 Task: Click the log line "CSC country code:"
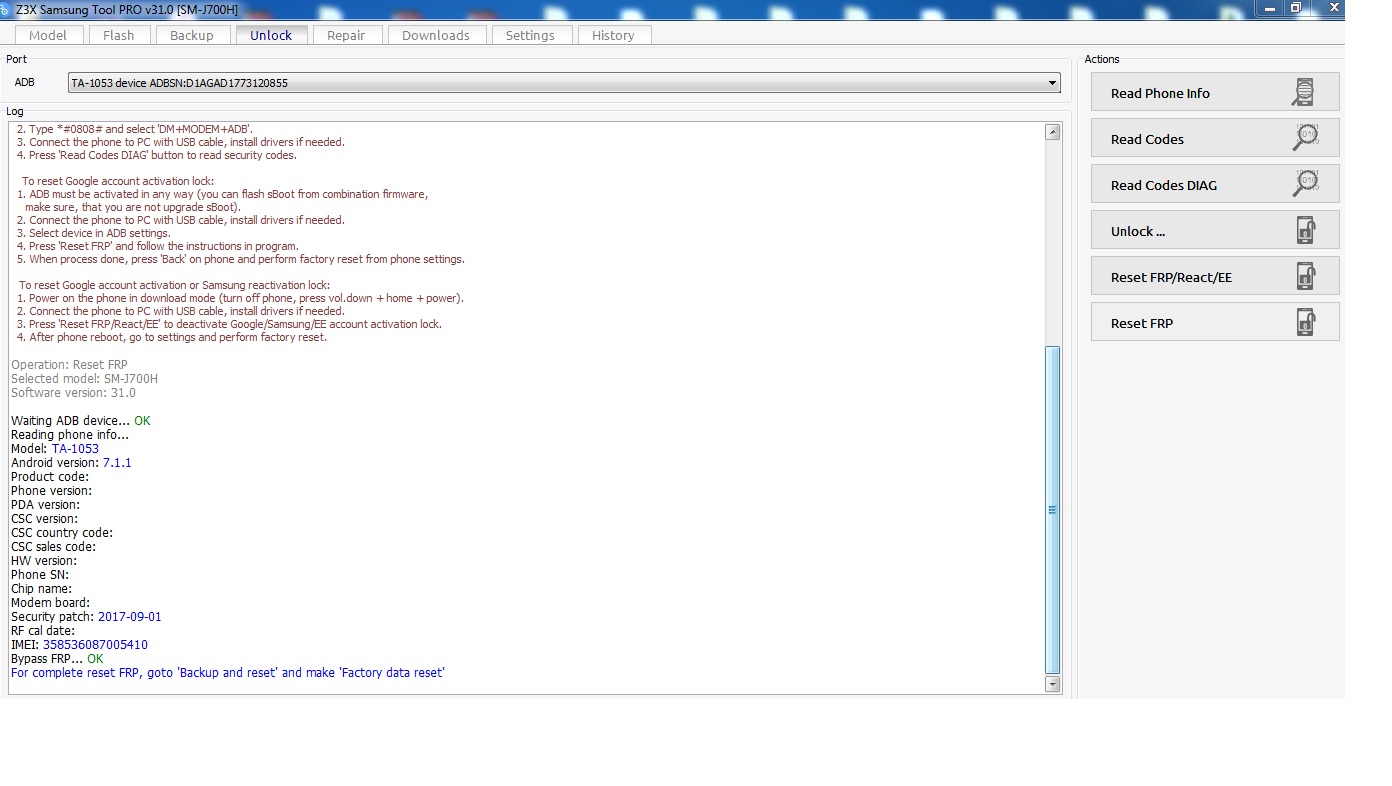tap(62, 533)
